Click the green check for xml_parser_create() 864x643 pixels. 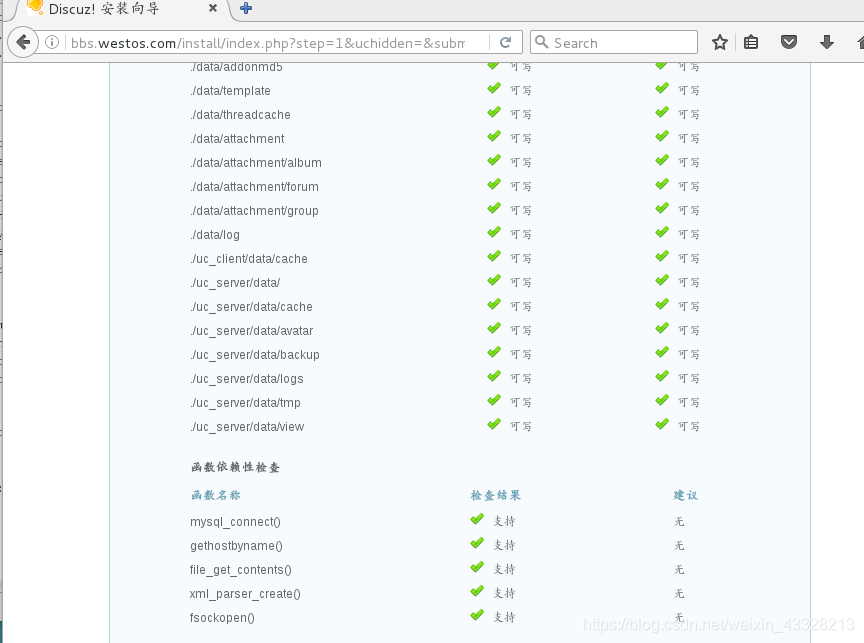point(477,591)
